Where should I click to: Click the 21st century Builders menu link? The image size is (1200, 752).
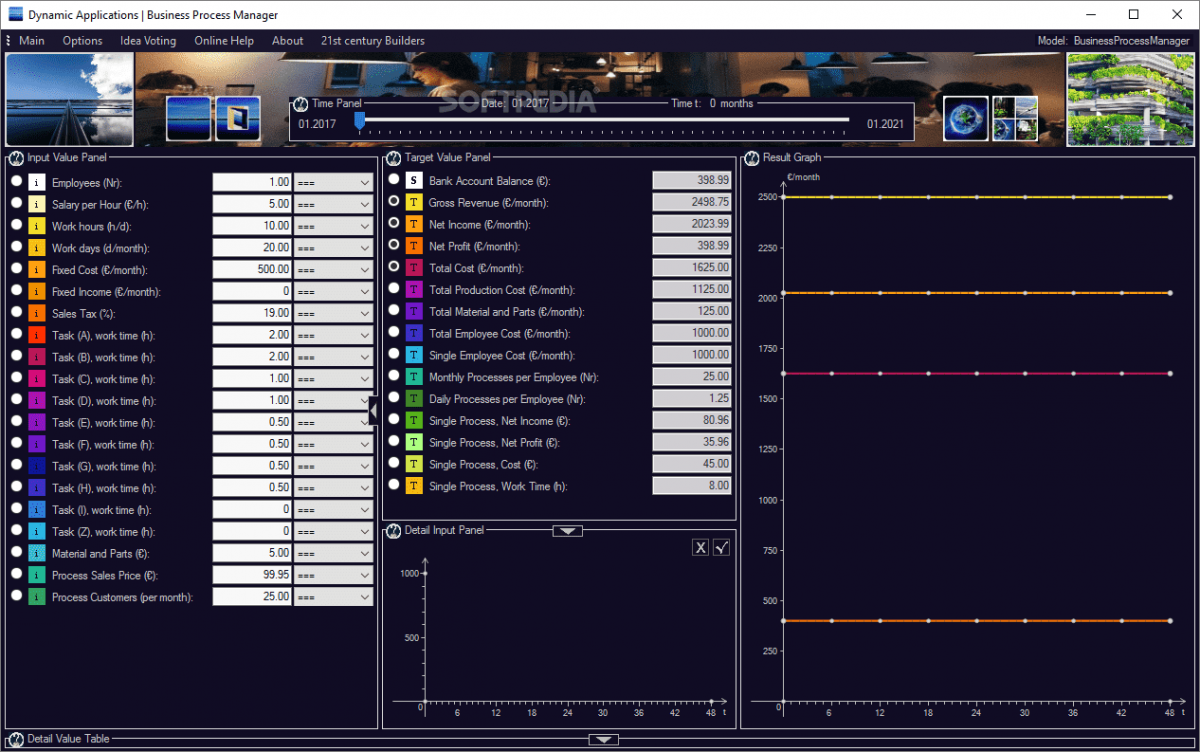pyautogui.click(x=372, y=41)
